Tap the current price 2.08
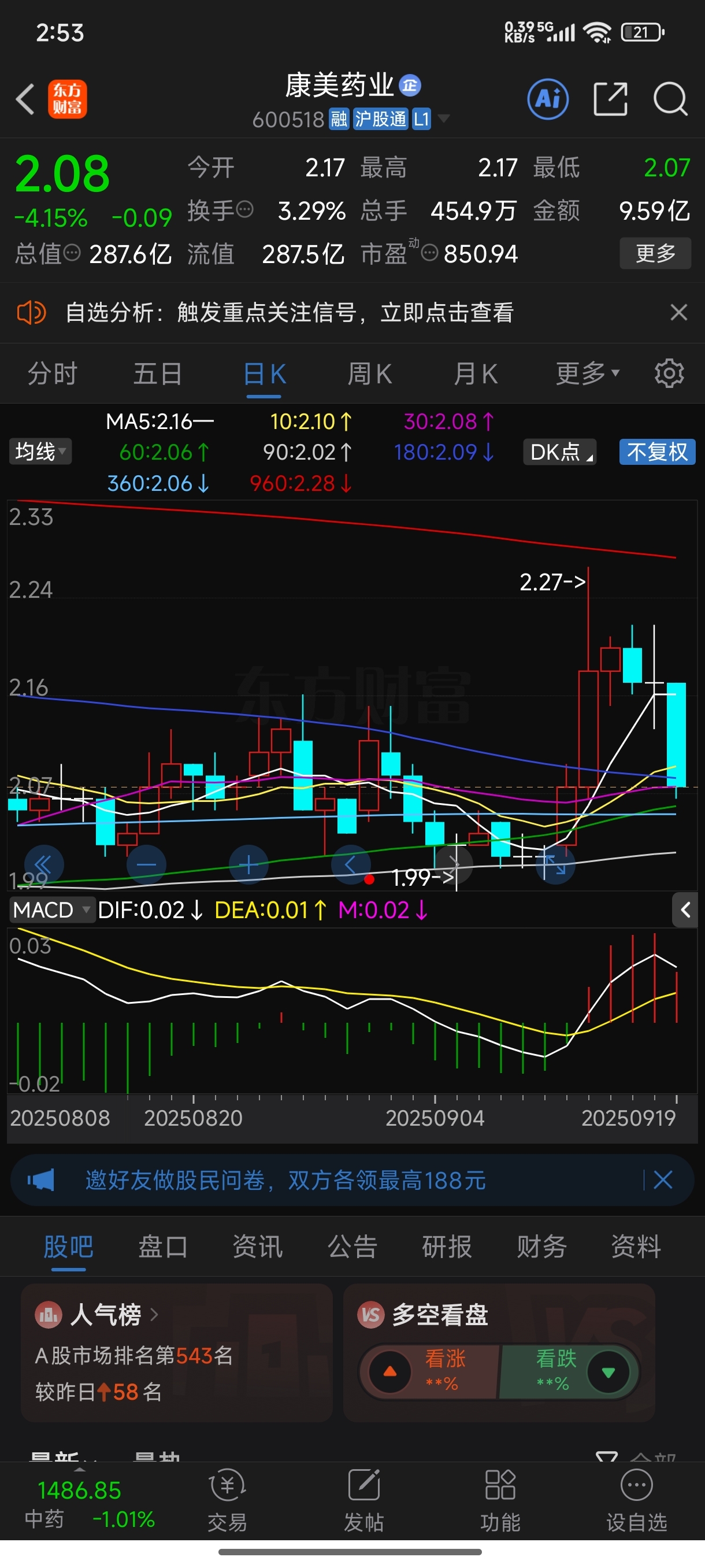The height and width of the screenshot is (1568, 705). [62, 173]
